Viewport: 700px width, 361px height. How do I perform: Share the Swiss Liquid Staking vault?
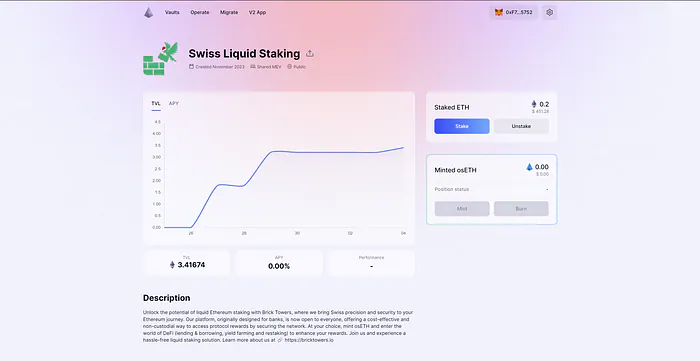coord(310,54)
